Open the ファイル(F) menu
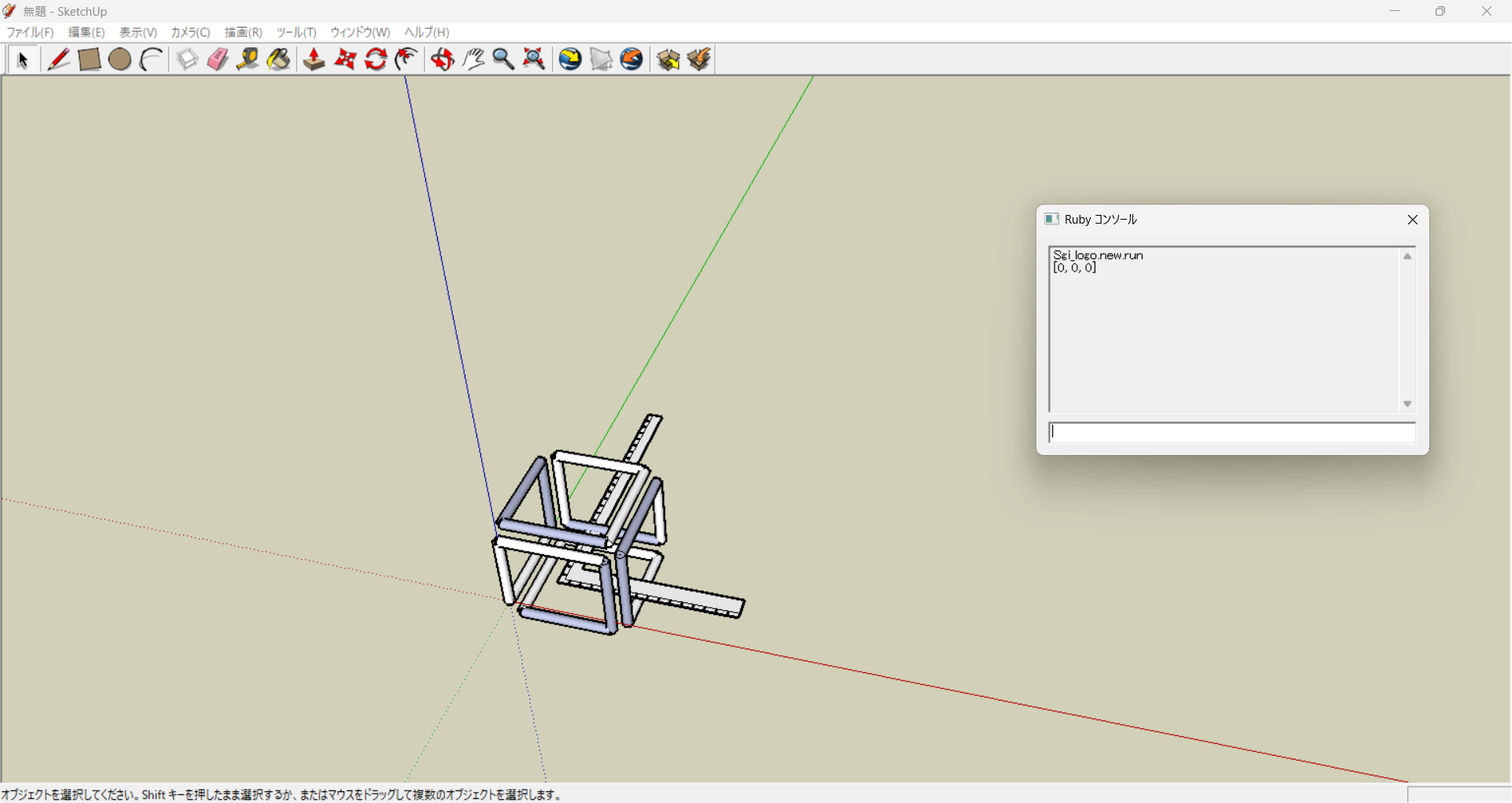The height and width of the screenshot is (803, 1512). click(30, 32)
